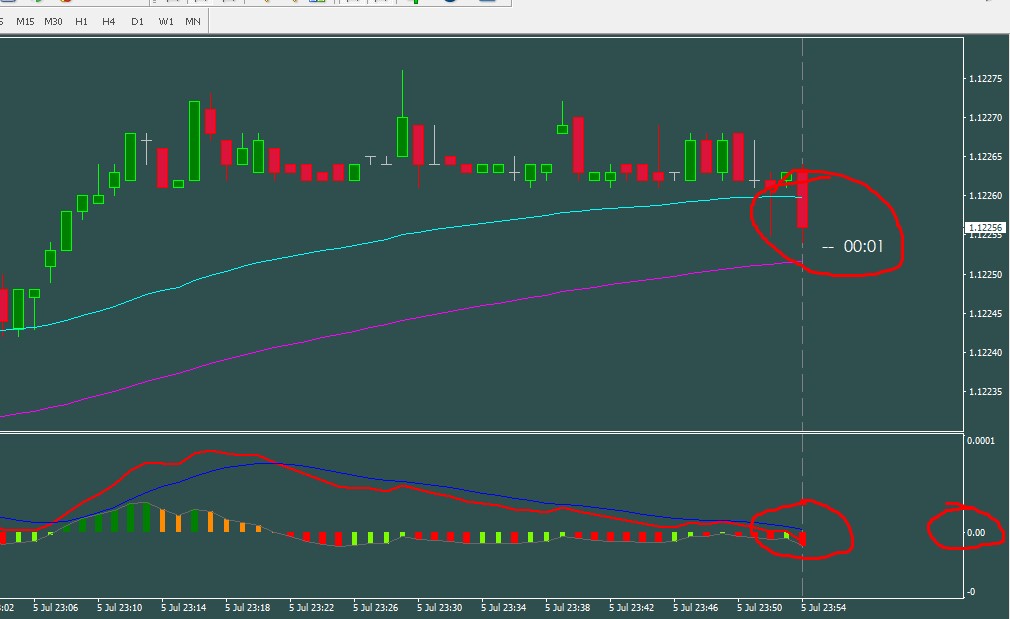This screenshot has height=619, width=1010.
Task: Click the 5 Jul 23:38 time label
Action: click(567, 607)
